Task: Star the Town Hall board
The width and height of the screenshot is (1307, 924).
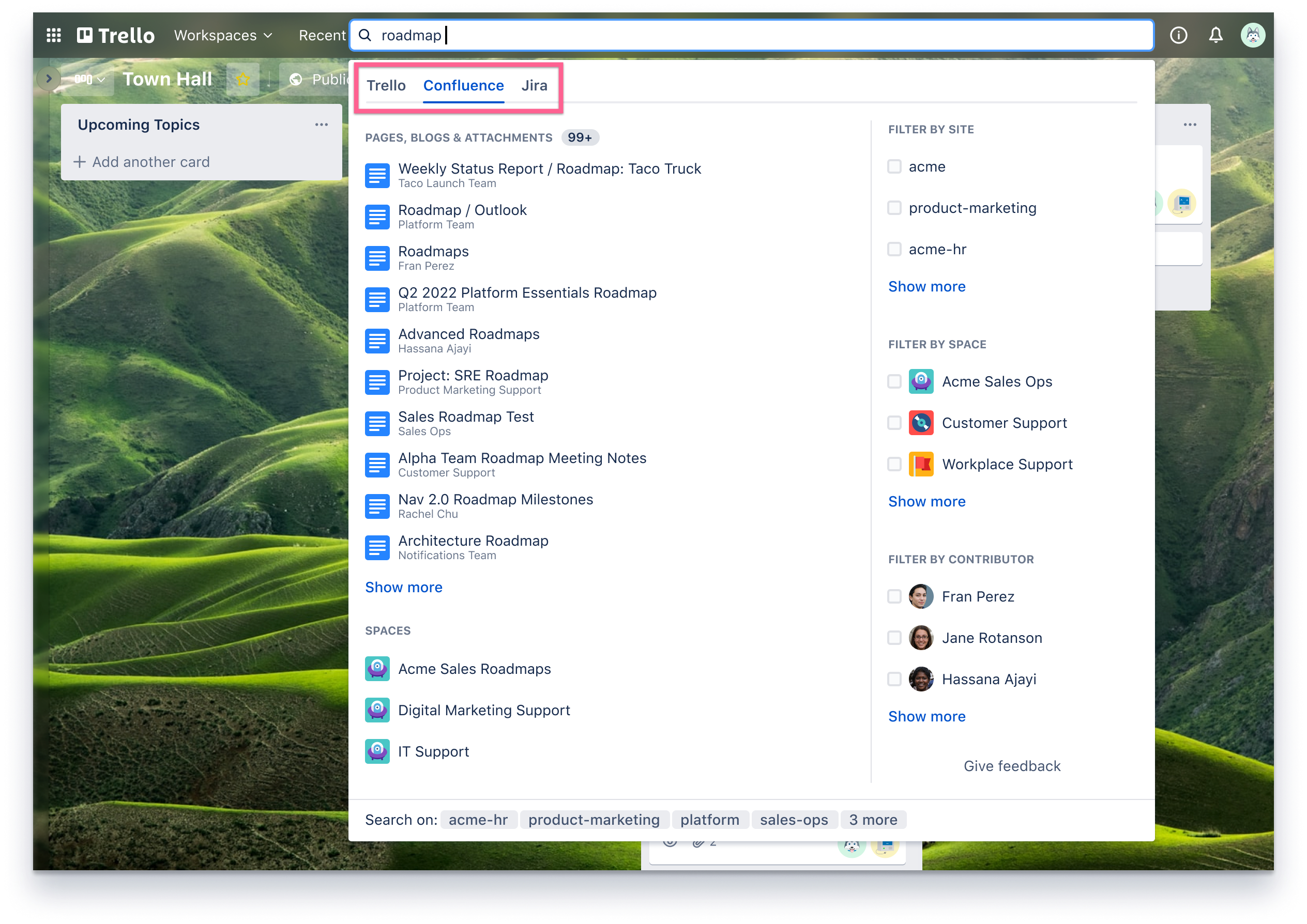Action: coord(242,79)
